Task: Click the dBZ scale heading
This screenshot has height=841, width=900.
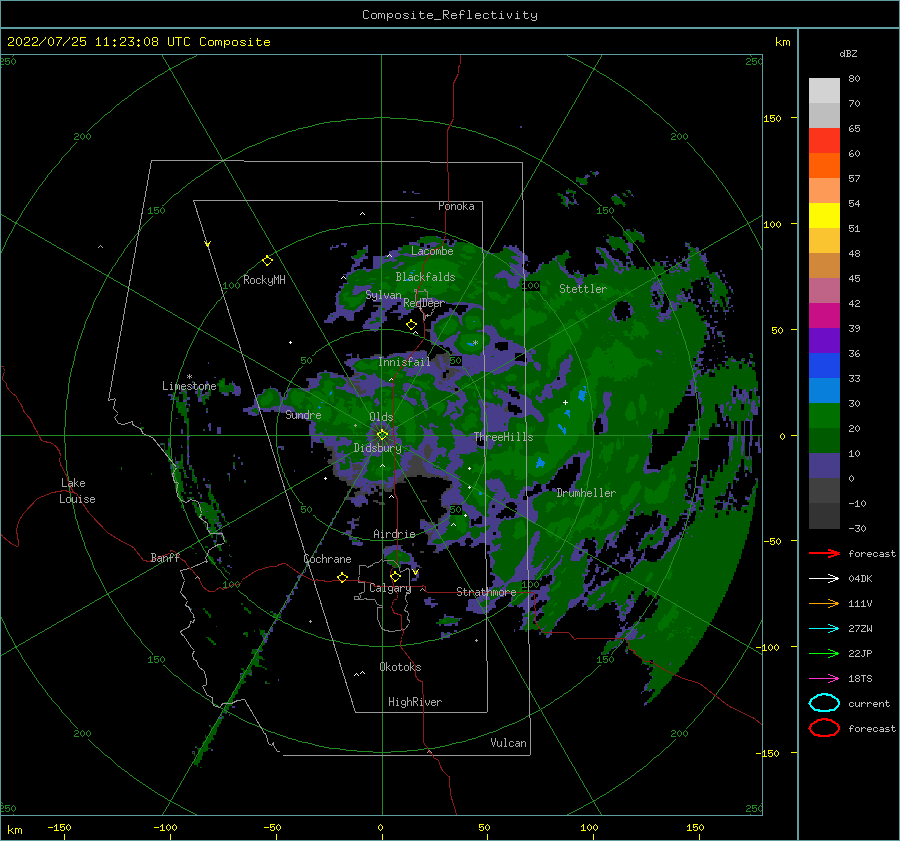Action: [x=848, y=53]
